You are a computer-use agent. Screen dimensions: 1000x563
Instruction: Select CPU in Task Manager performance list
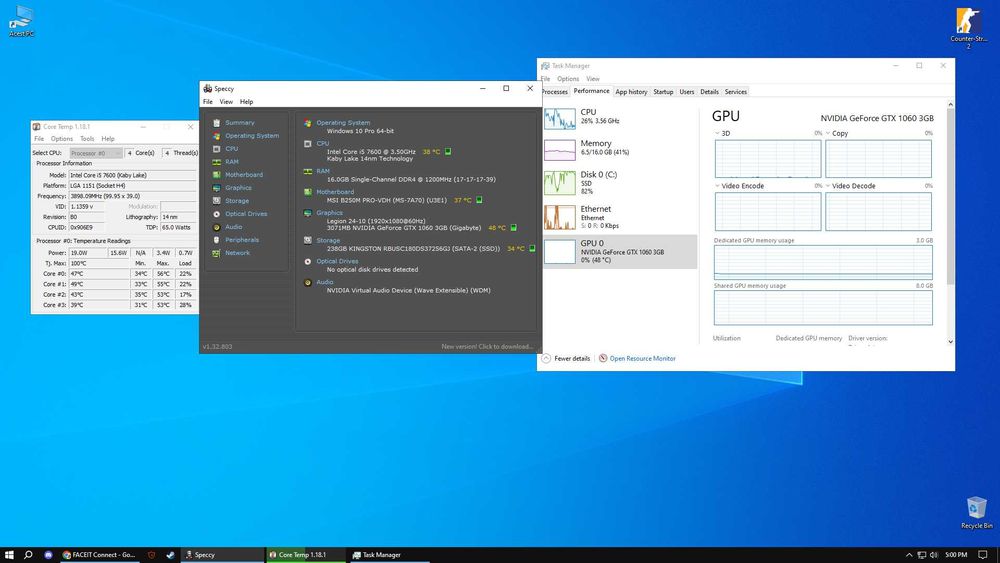619,118
